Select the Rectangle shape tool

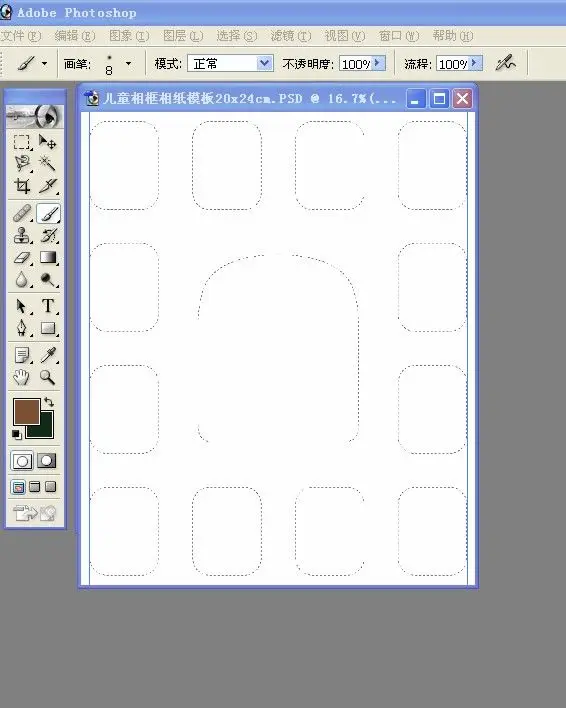point(47,328)
